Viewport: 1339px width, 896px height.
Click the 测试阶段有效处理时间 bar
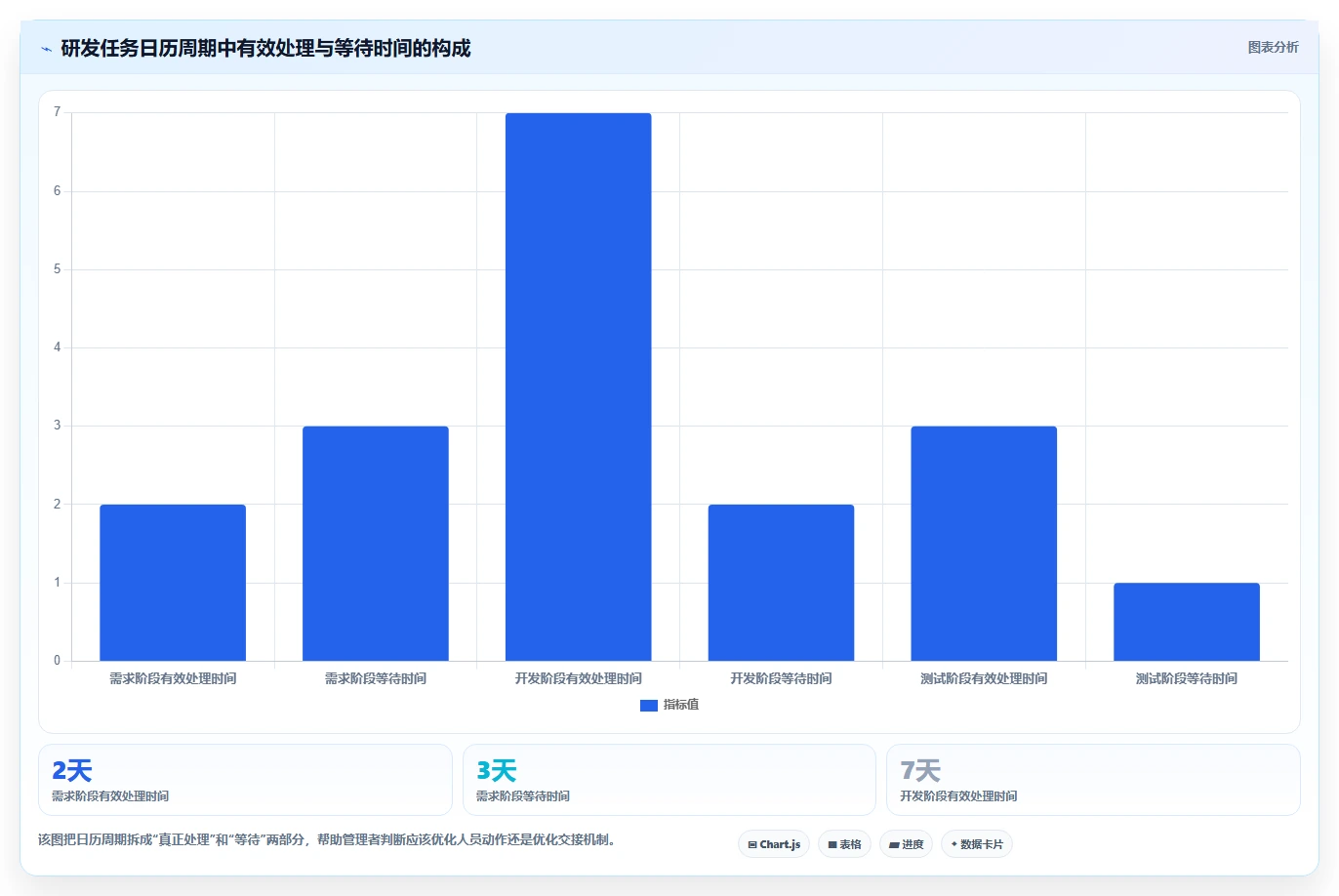pyautogui.click(x=984, y=544)
